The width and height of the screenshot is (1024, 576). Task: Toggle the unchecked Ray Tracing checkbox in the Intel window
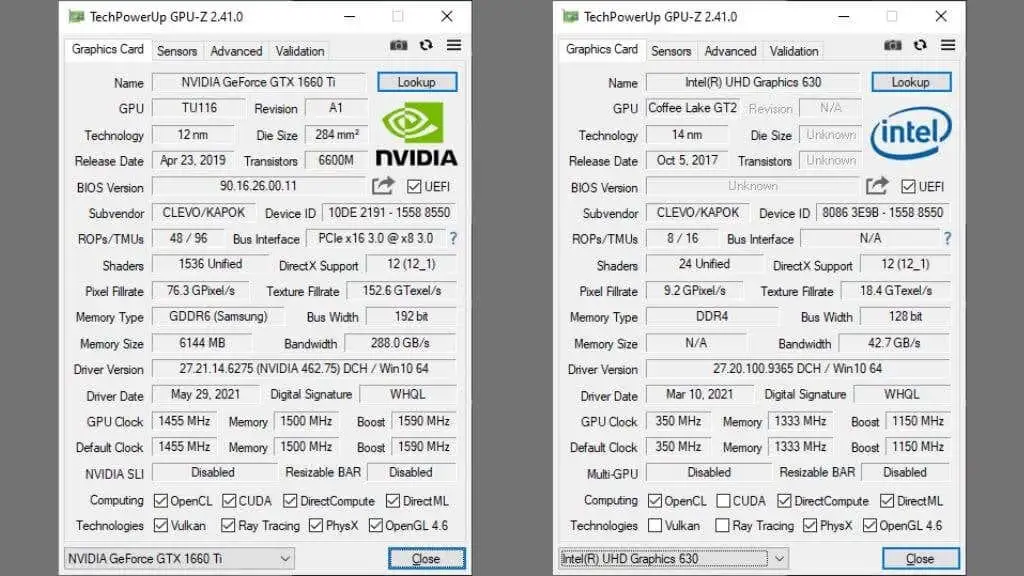tap(722, 526)
